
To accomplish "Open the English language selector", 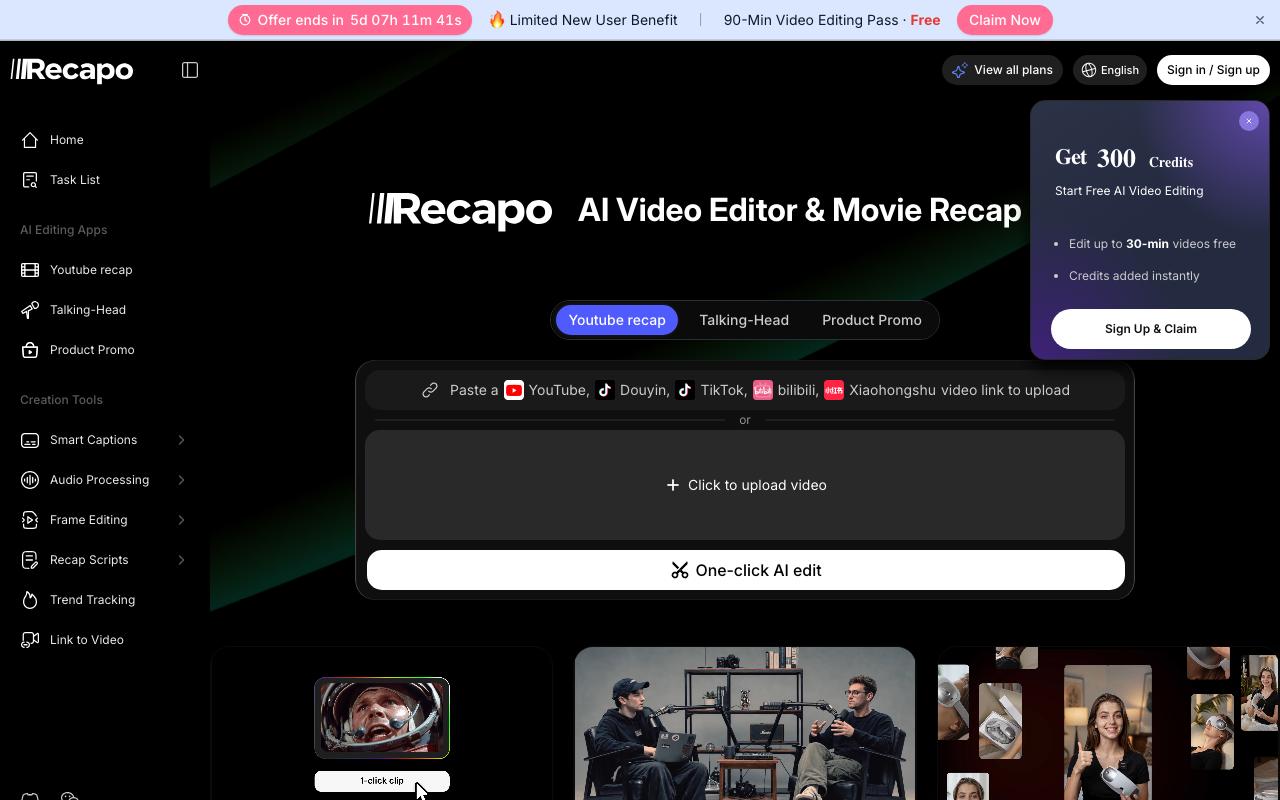I will (1110, 70).
